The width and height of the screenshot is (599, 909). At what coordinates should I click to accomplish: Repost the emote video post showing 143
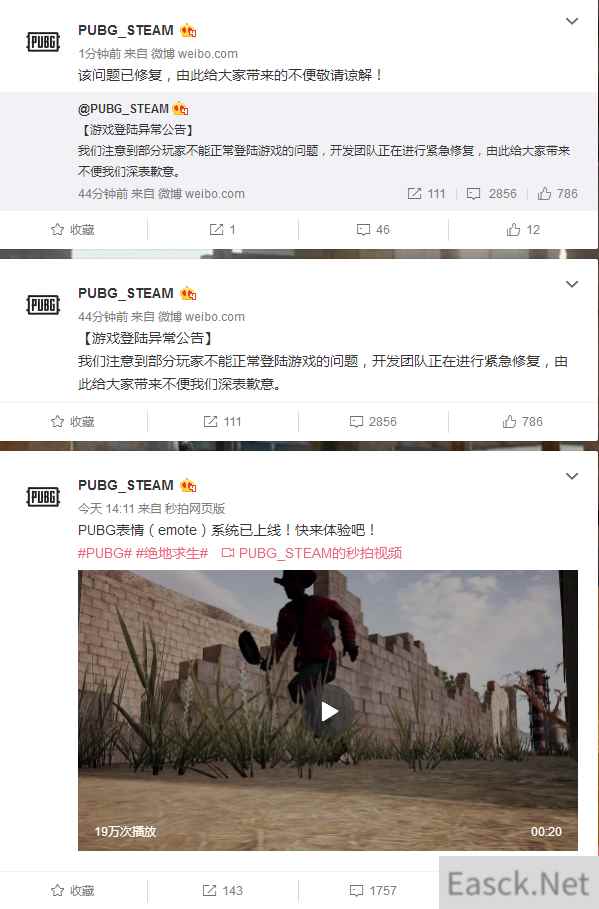click(x=223, y=890)
